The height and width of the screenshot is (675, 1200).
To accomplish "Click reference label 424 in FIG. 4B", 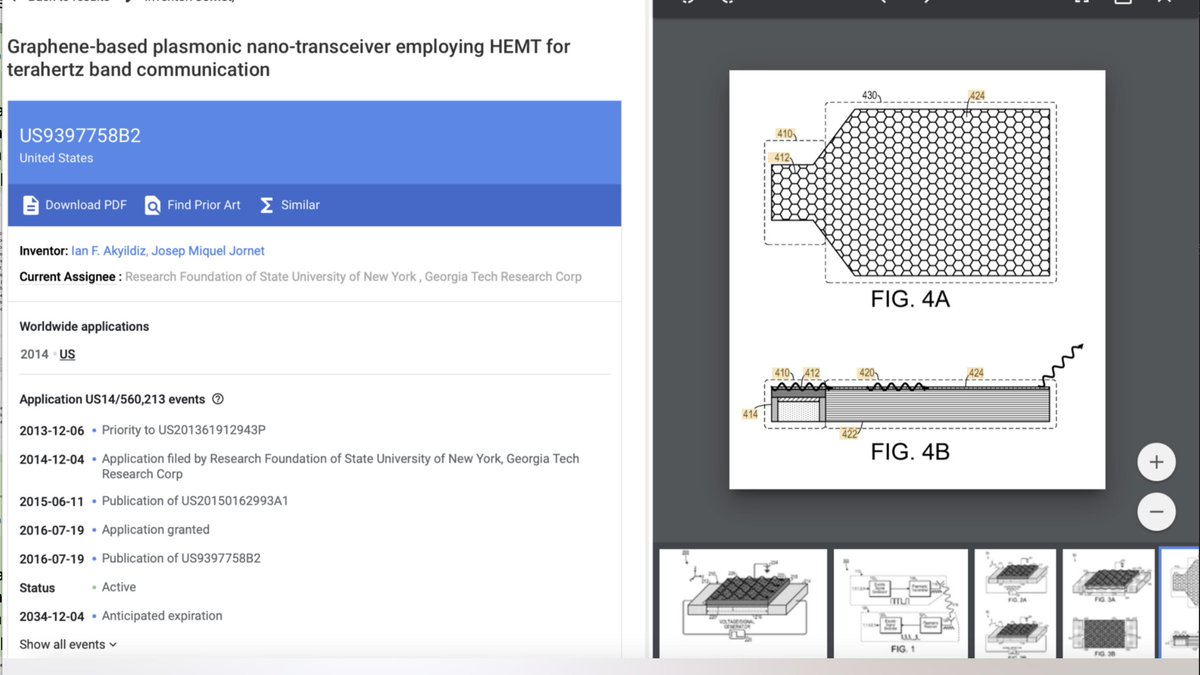I will point(976,374).
